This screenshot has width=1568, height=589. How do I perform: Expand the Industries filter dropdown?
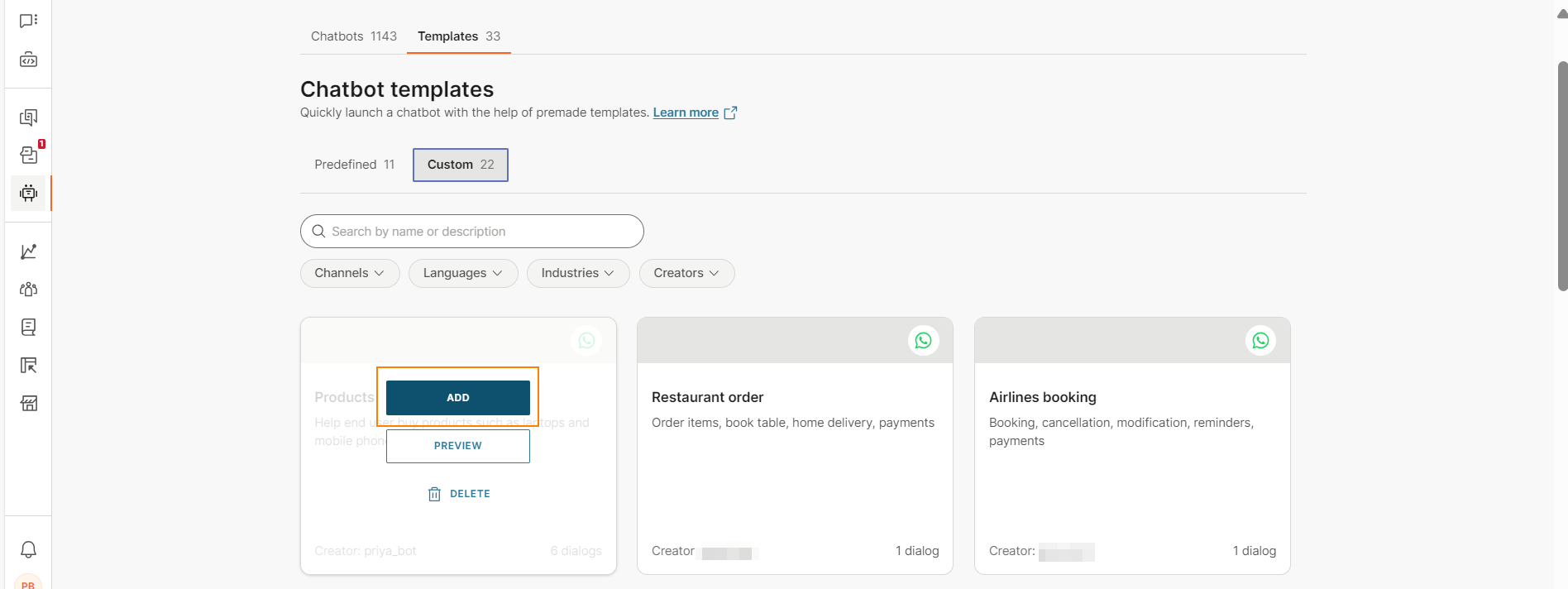tap(578, 273)
